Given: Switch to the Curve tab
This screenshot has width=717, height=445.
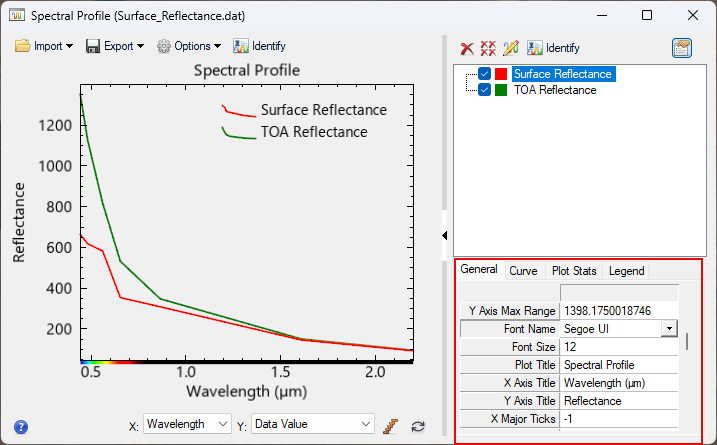Looking at the screenshot, I should (x=524, y=271).
